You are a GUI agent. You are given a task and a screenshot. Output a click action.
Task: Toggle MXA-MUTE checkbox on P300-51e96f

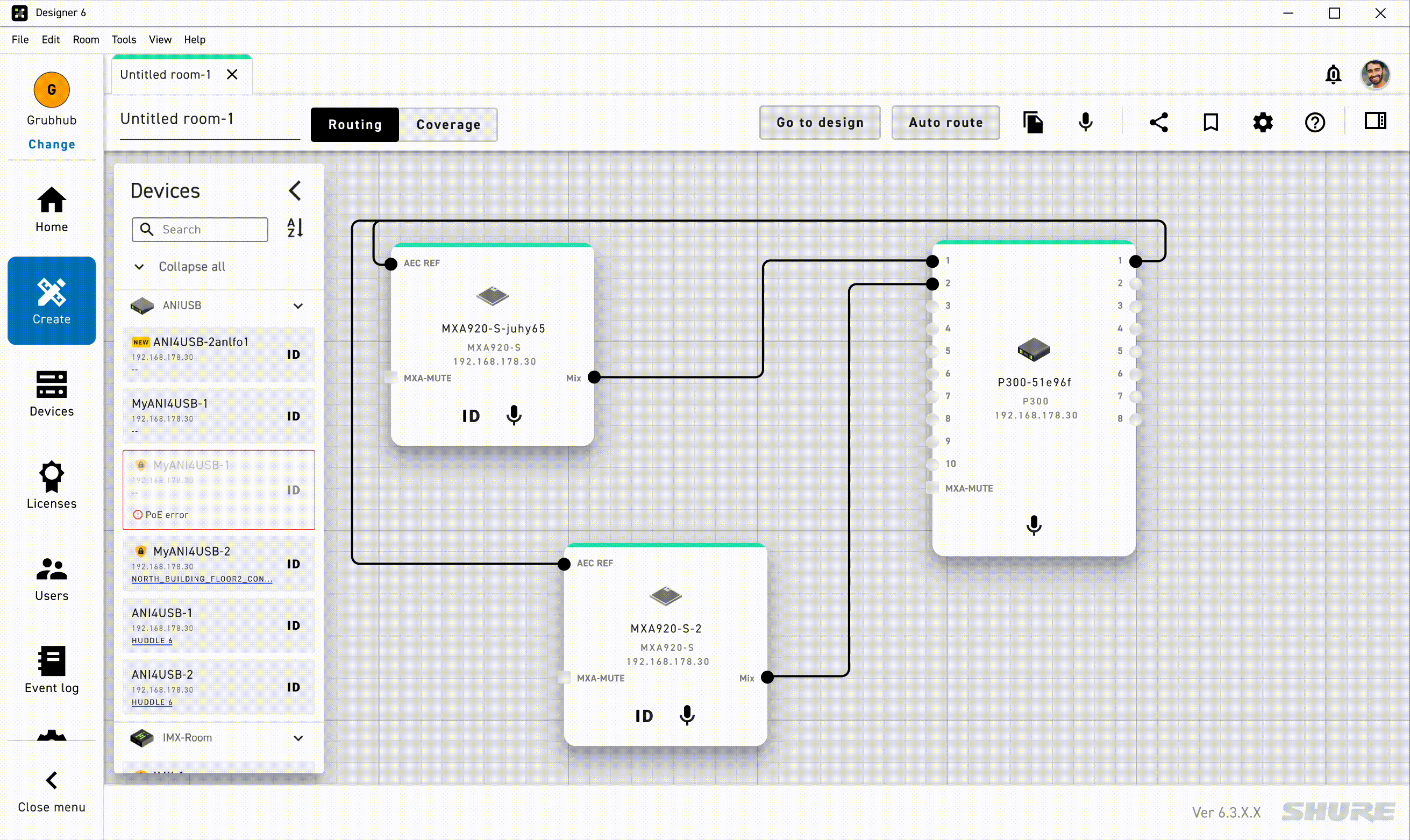pos(932,487)
